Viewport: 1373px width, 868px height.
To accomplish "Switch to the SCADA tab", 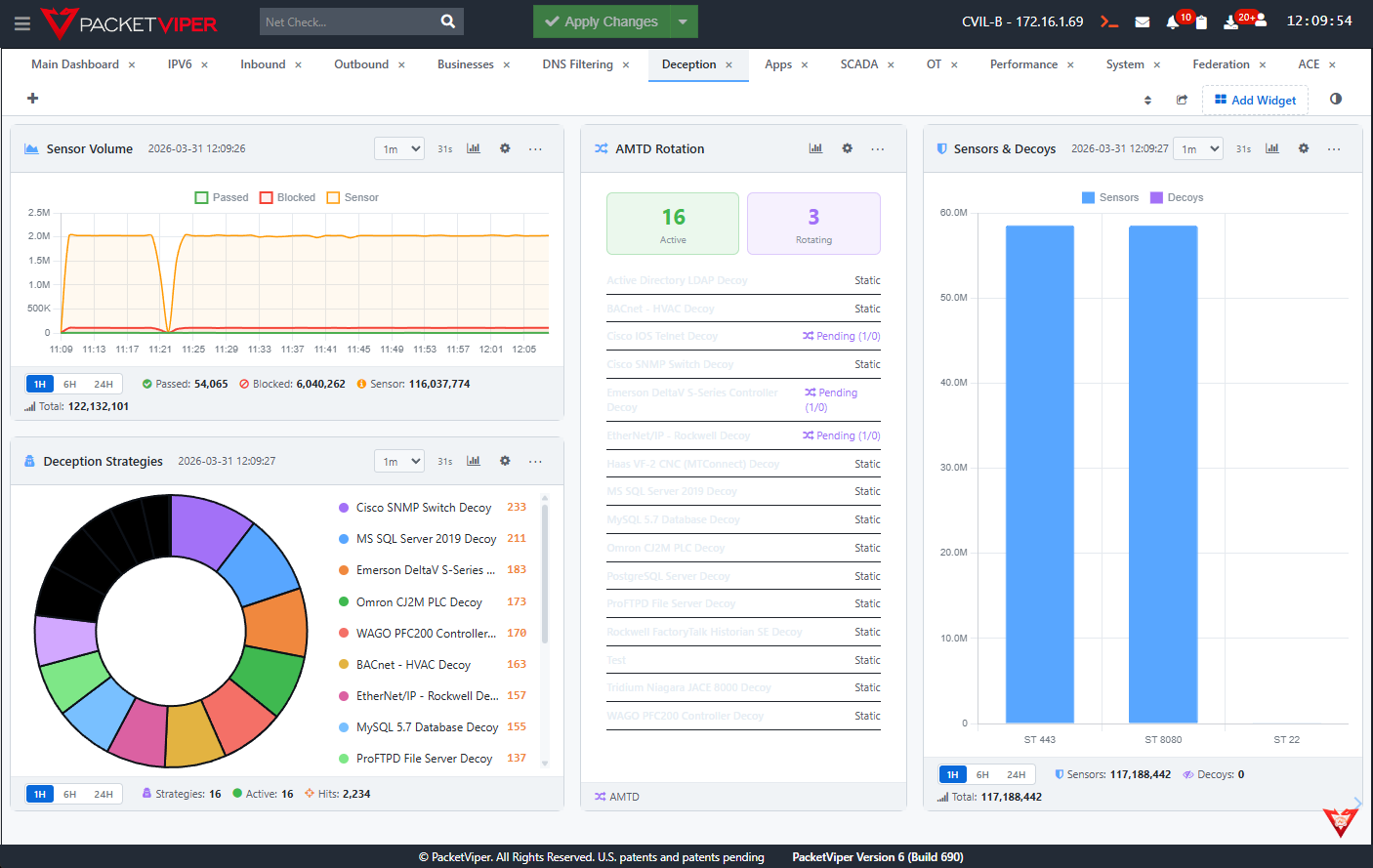I will 858,64.
